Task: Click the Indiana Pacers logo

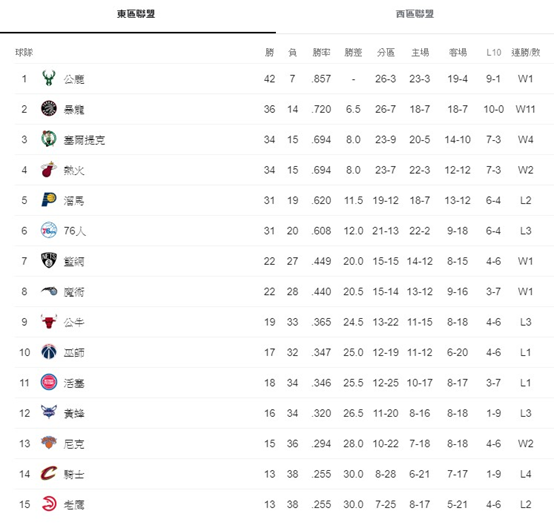Action: tap(49, 200)
